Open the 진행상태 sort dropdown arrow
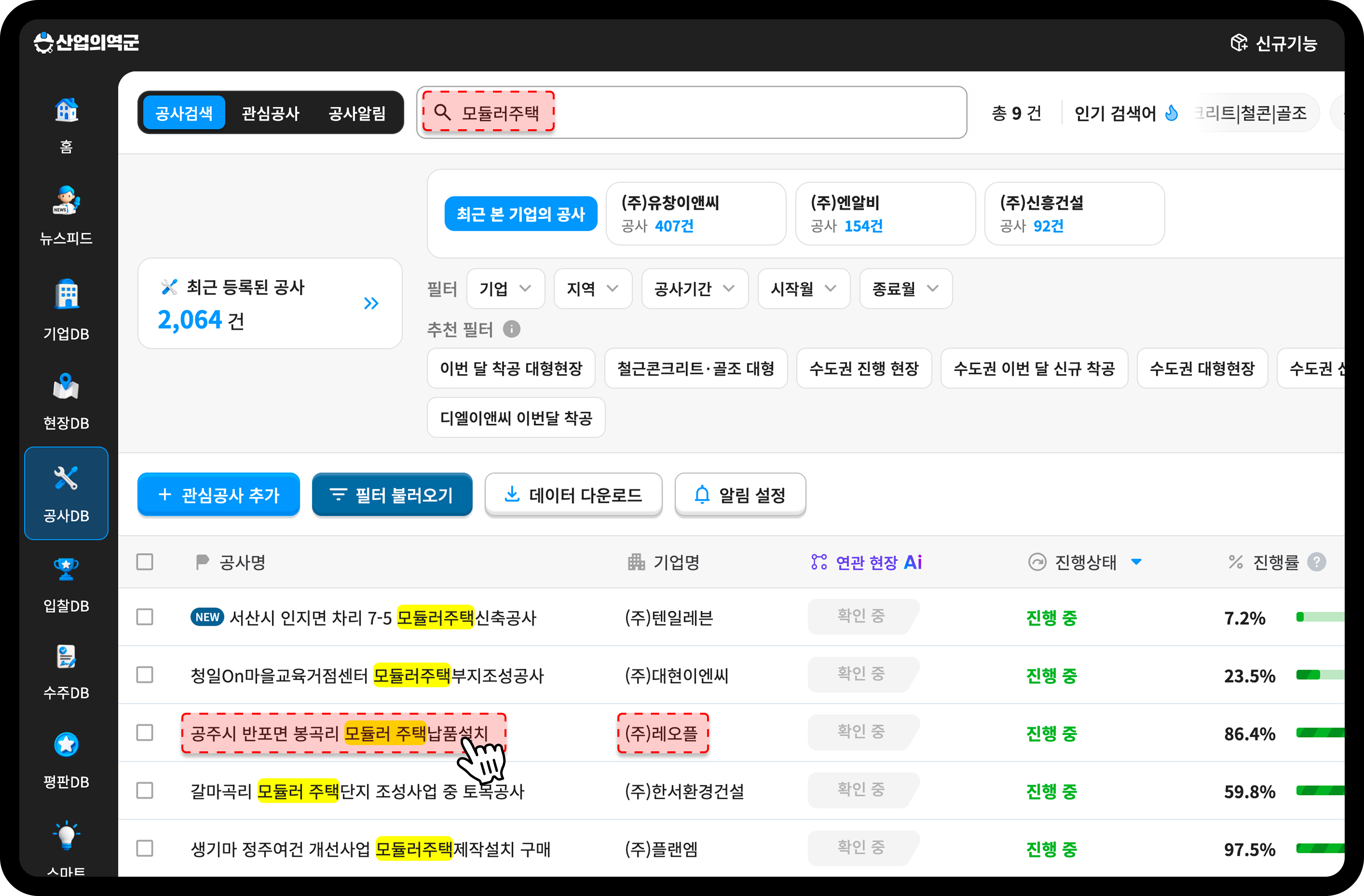The image size is (1364, 896). click(x=1136, y=562)
